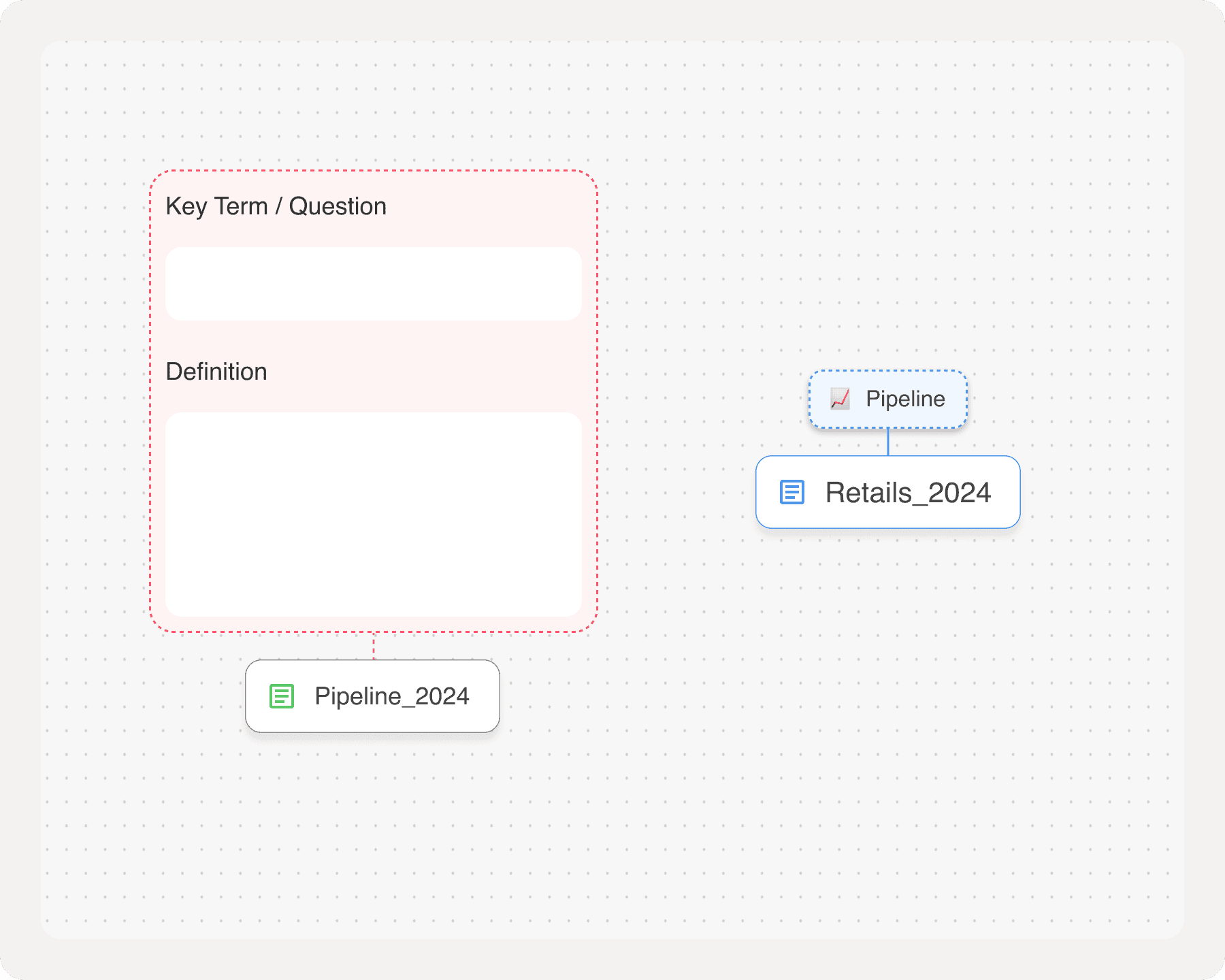Click the Key Term / Question heading
The image size is (1225, 980).
[276, 206]
